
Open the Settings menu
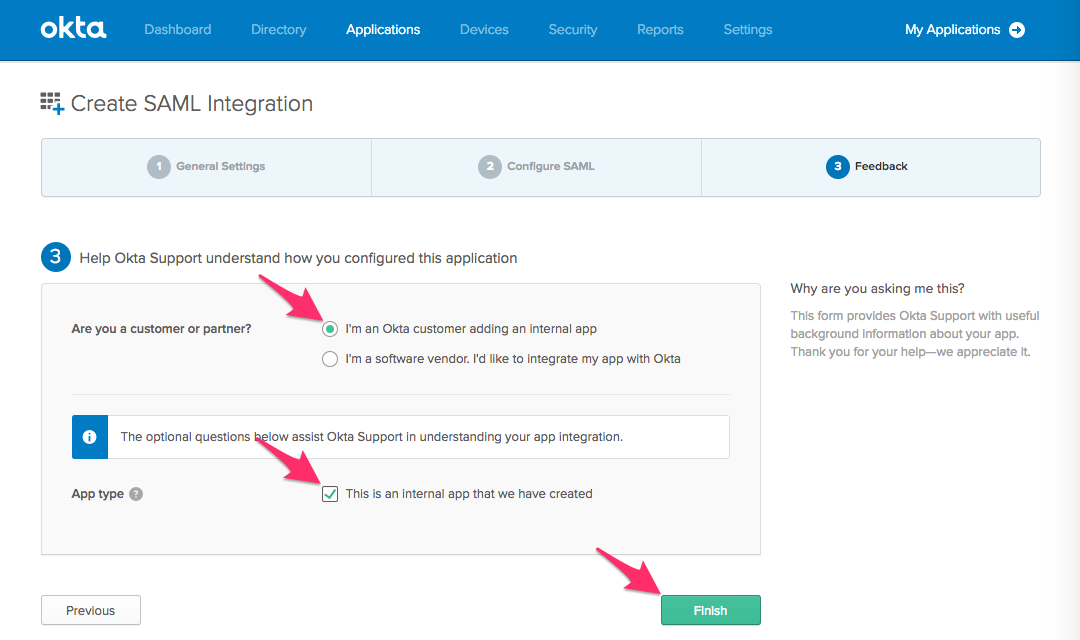(x=747, y=30)
